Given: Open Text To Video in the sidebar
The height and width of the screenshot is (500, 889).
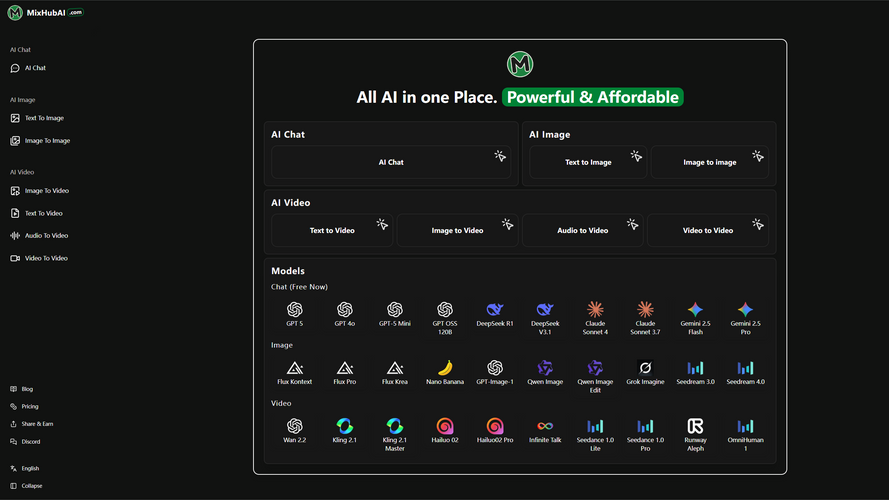Looking at the screenshot, I should (37, 213).
